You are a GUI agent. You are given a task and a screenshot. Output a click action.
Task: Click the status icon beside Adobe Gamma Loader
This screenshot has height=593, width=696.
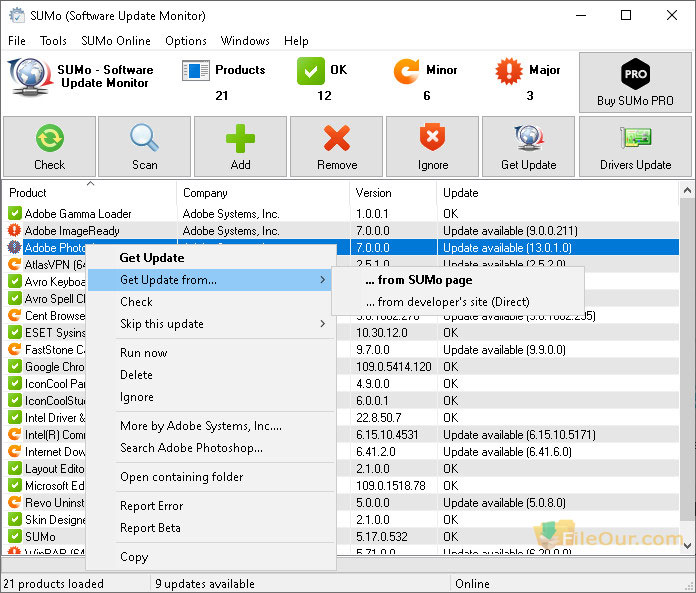tap(15, 213)
